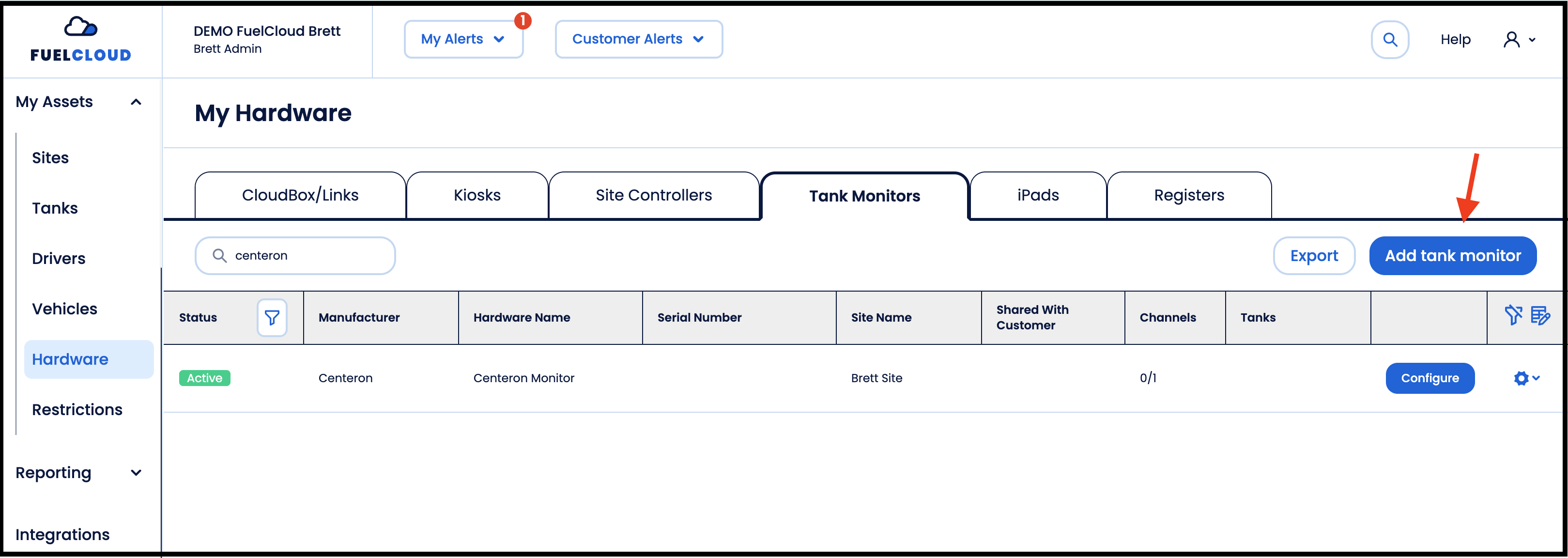Open the Help link
Viewport: 1568px width, 558px height.
point(1455,40)
